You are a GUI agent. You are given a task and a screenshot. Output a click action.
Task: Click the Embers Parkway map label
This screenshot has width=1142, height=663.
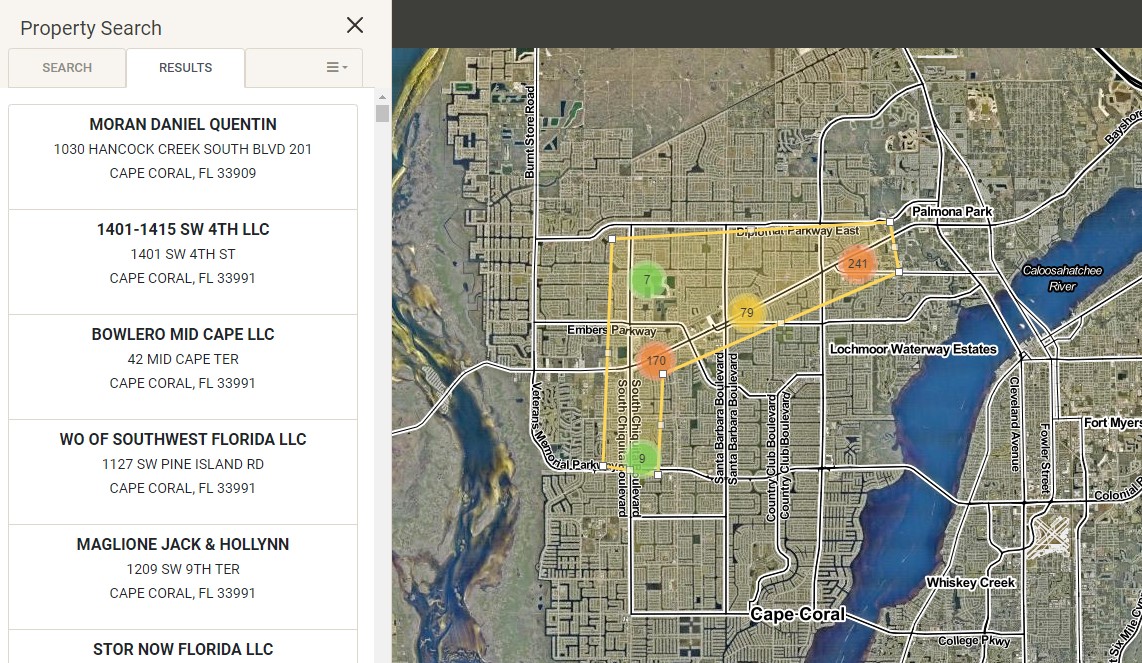(x=612, y=330)
